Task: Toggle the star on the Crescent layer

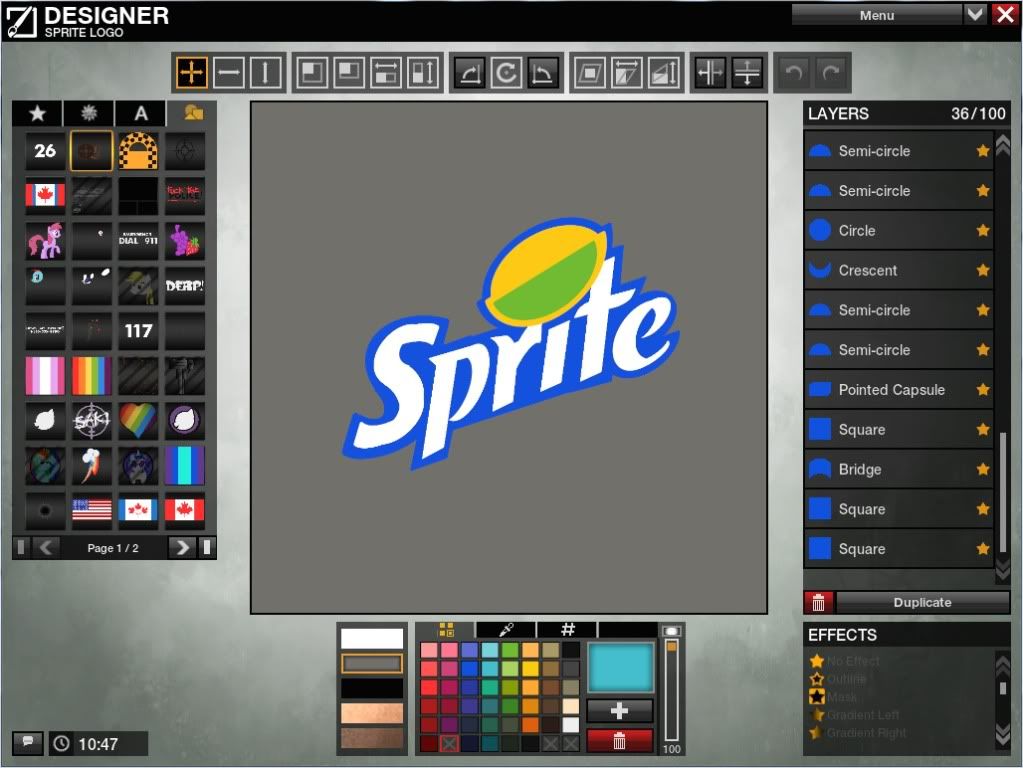Action: pyautogui.click(x=983, y=270)
